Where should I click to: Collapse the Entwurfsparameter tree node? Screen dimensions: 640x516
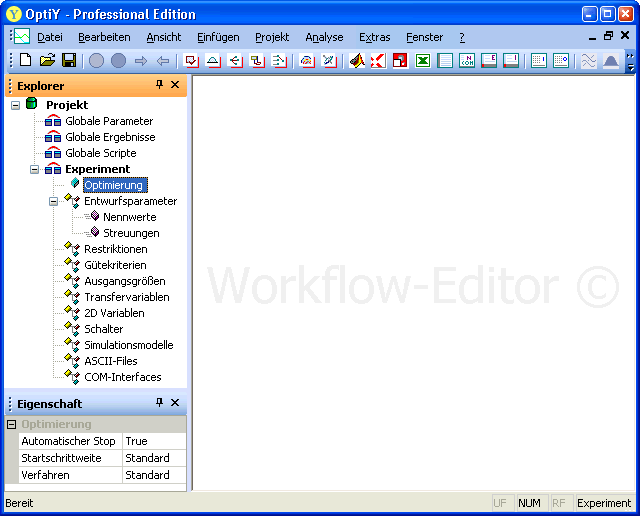coord(54,201)
